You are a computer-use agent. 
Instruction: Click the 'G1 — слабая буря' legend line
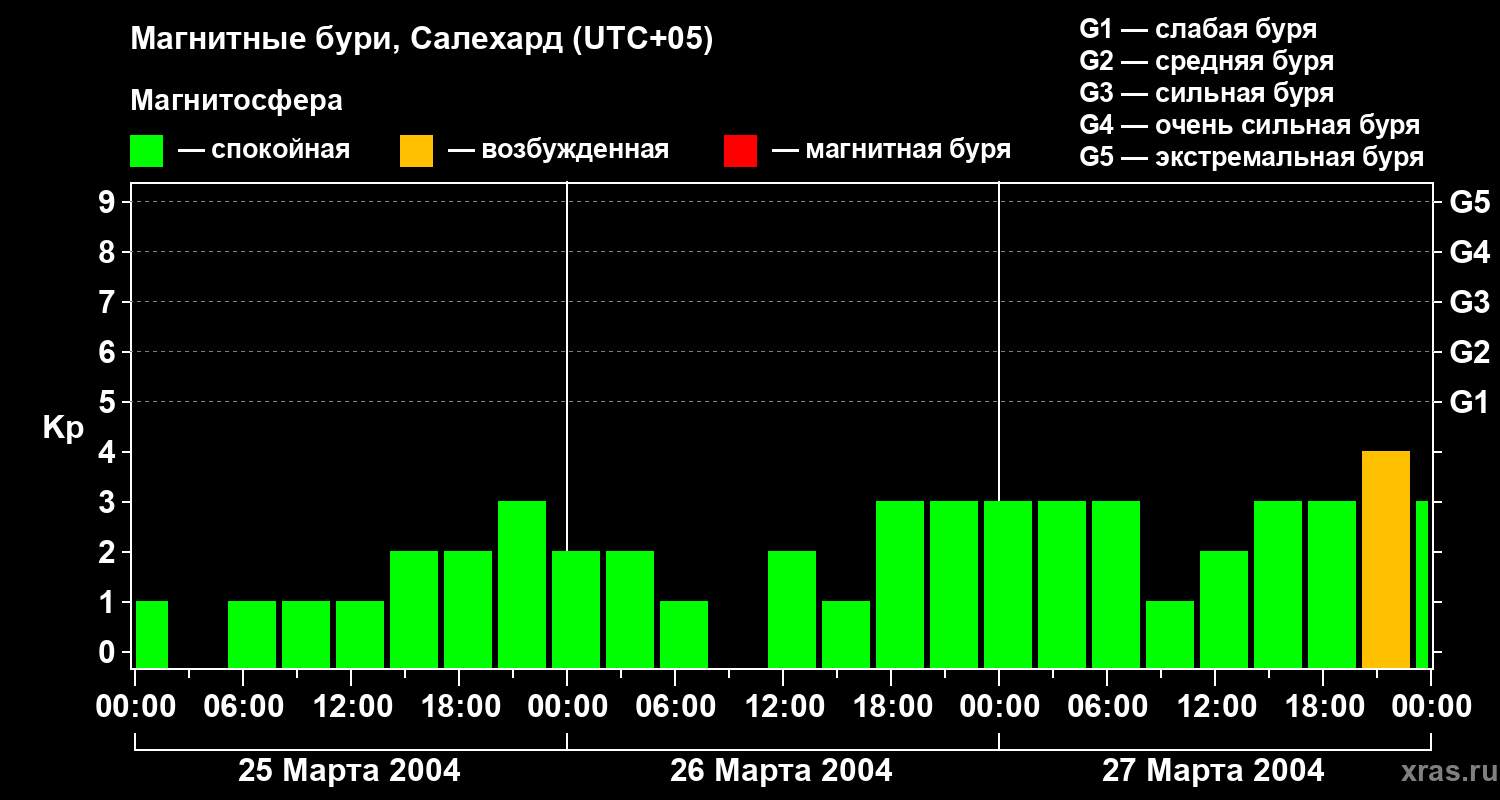pyautogui.click(x=1198, y=29)
